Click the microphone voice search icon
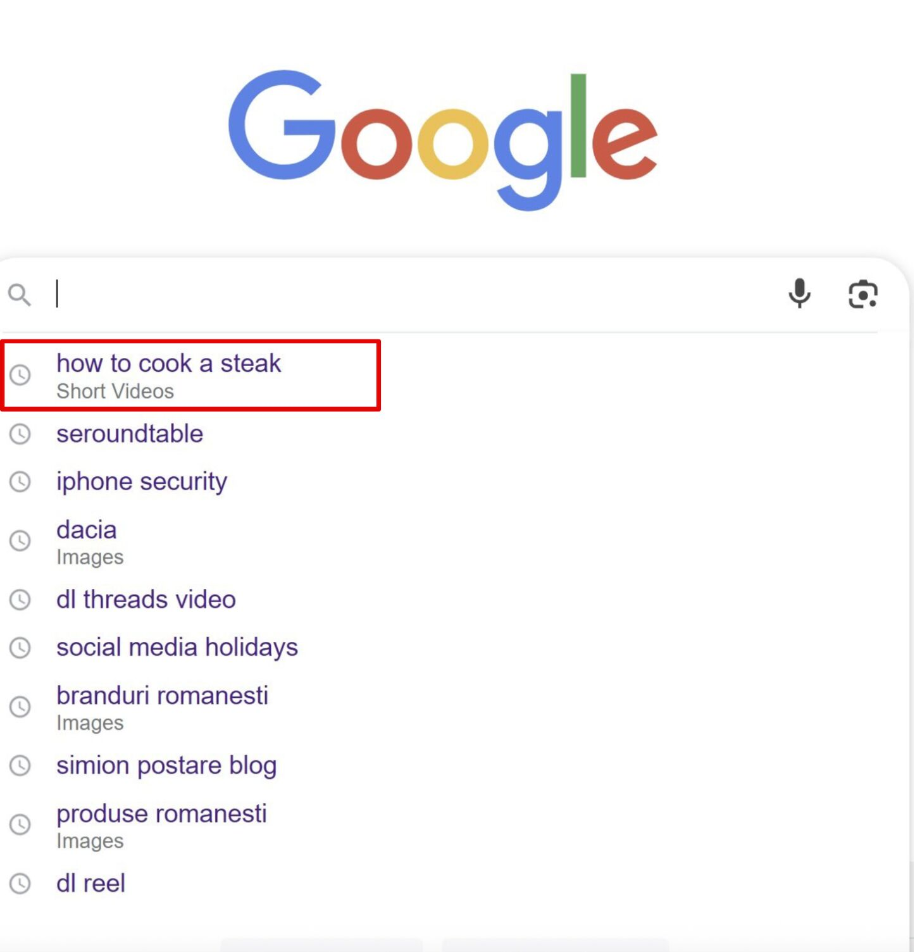914x952 pixels. pos(799,293)
